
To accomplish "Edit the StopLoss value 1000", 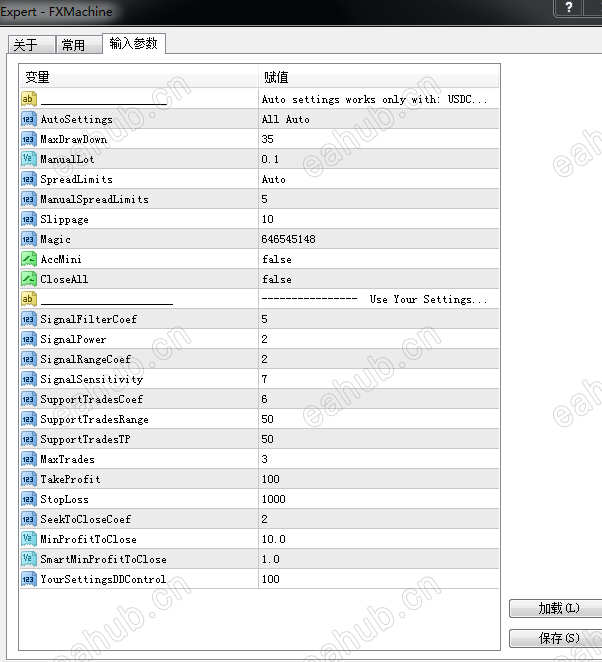I will point(378,499).
